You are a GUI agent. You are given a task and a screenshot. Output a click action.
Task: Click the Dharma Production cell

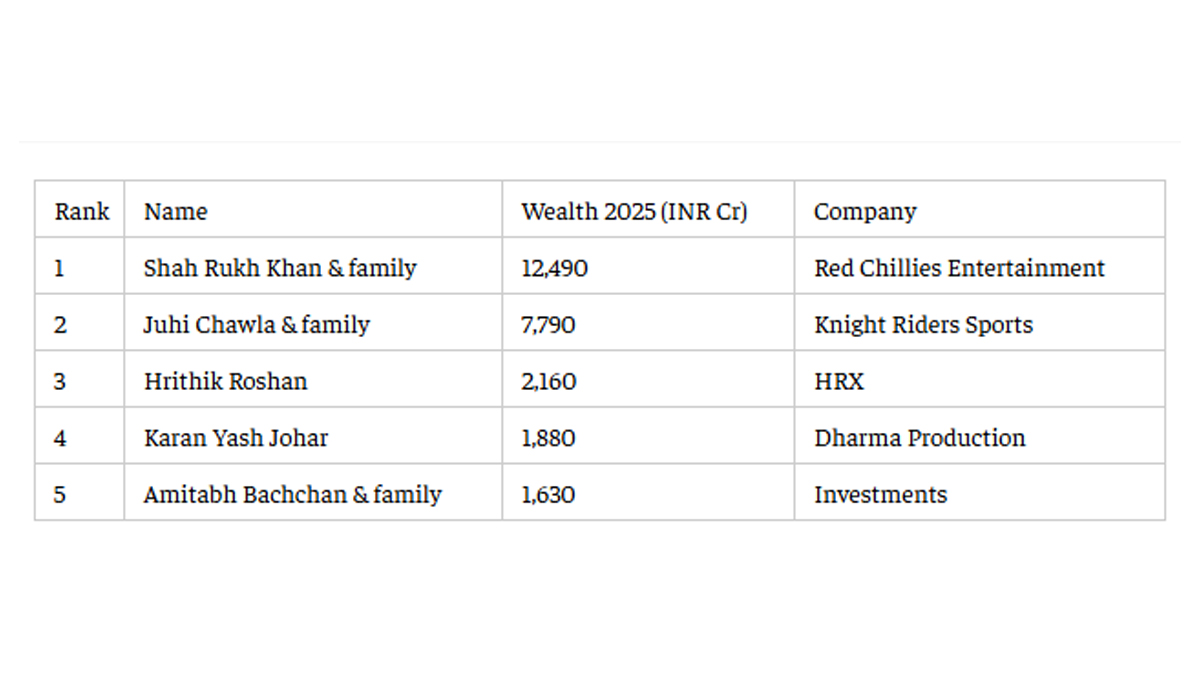coord(919,438)
